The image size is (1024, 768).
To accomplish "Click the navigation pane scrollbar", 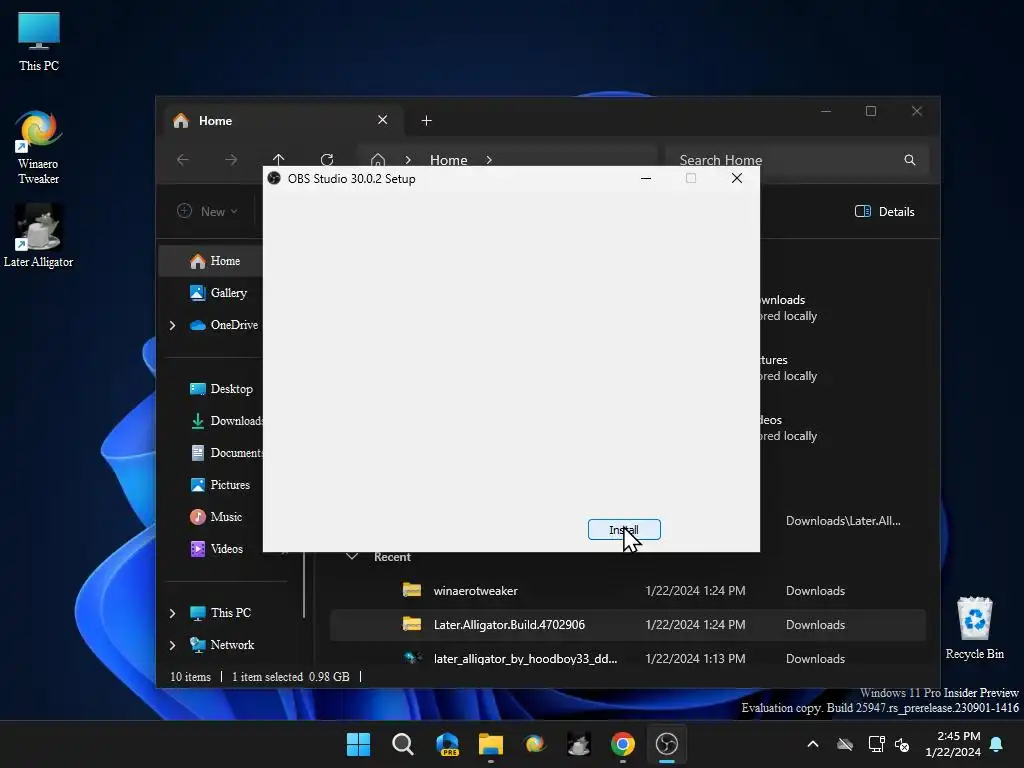I will (304, 584).
